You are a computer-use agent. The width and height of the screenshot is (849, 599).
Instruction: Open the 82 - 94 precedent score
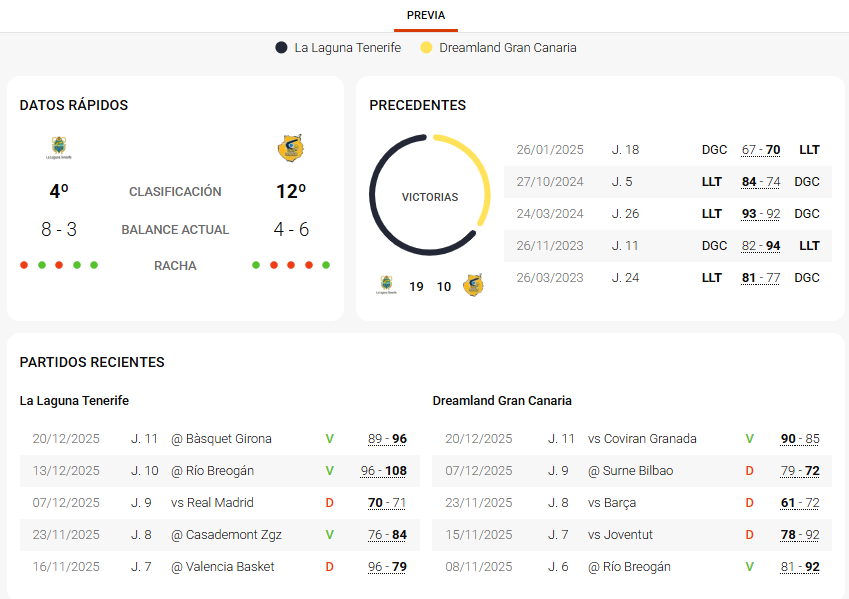point(761,246)
